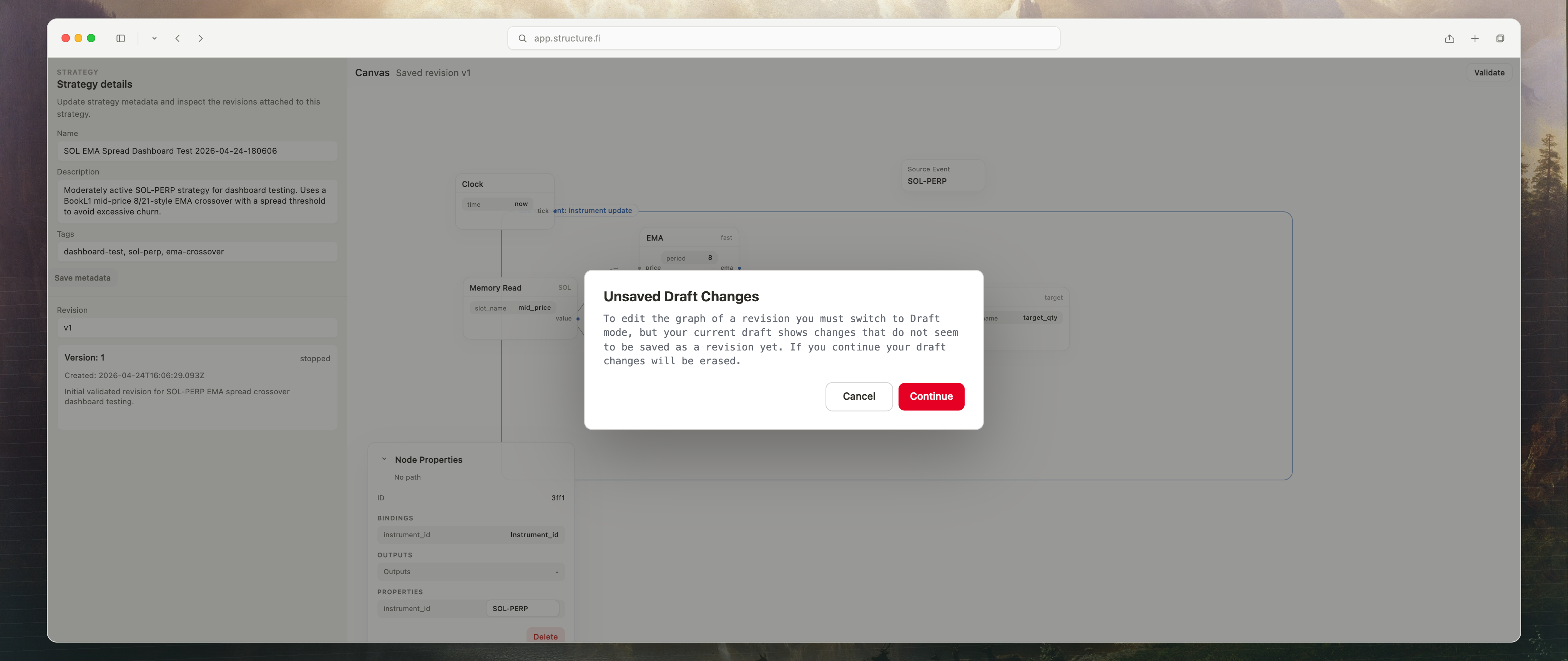This screenshot has width=1568, height=661.
Task: Click the search magnifier in the address bar
Action: click(x=522, y=38)
